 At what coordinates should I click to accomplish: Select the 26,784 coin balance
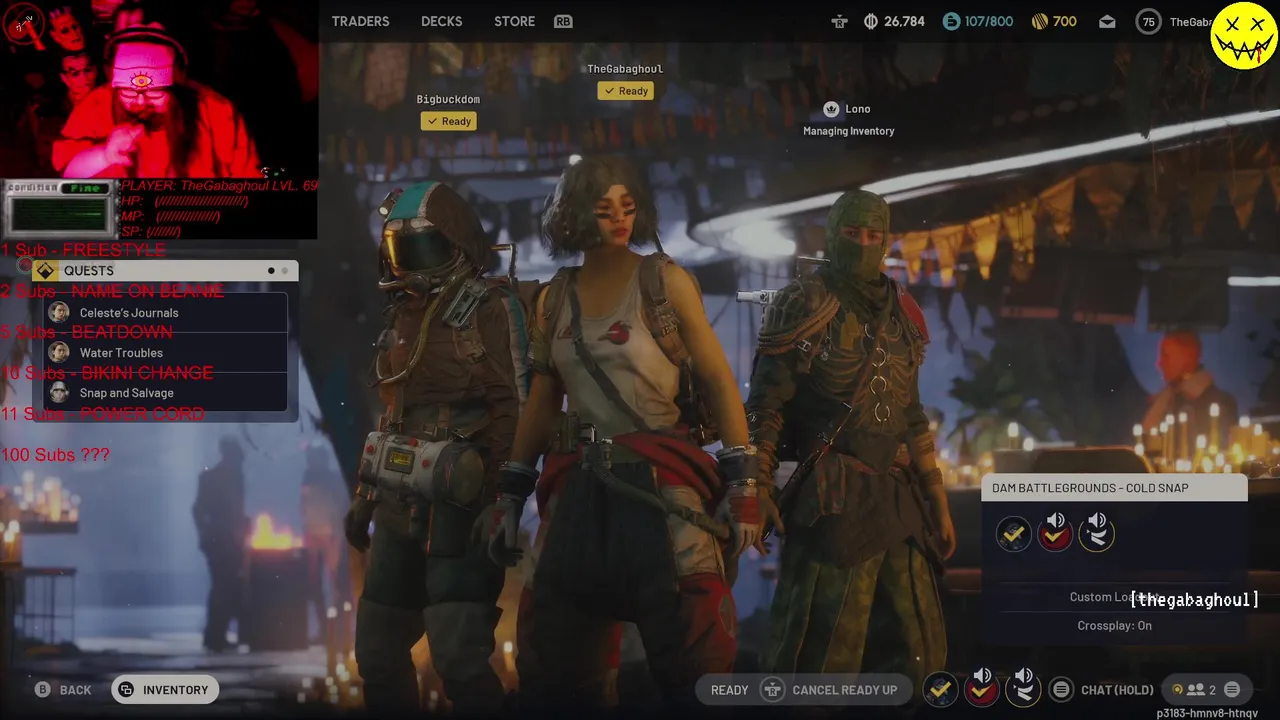click(x=904, y=21)
